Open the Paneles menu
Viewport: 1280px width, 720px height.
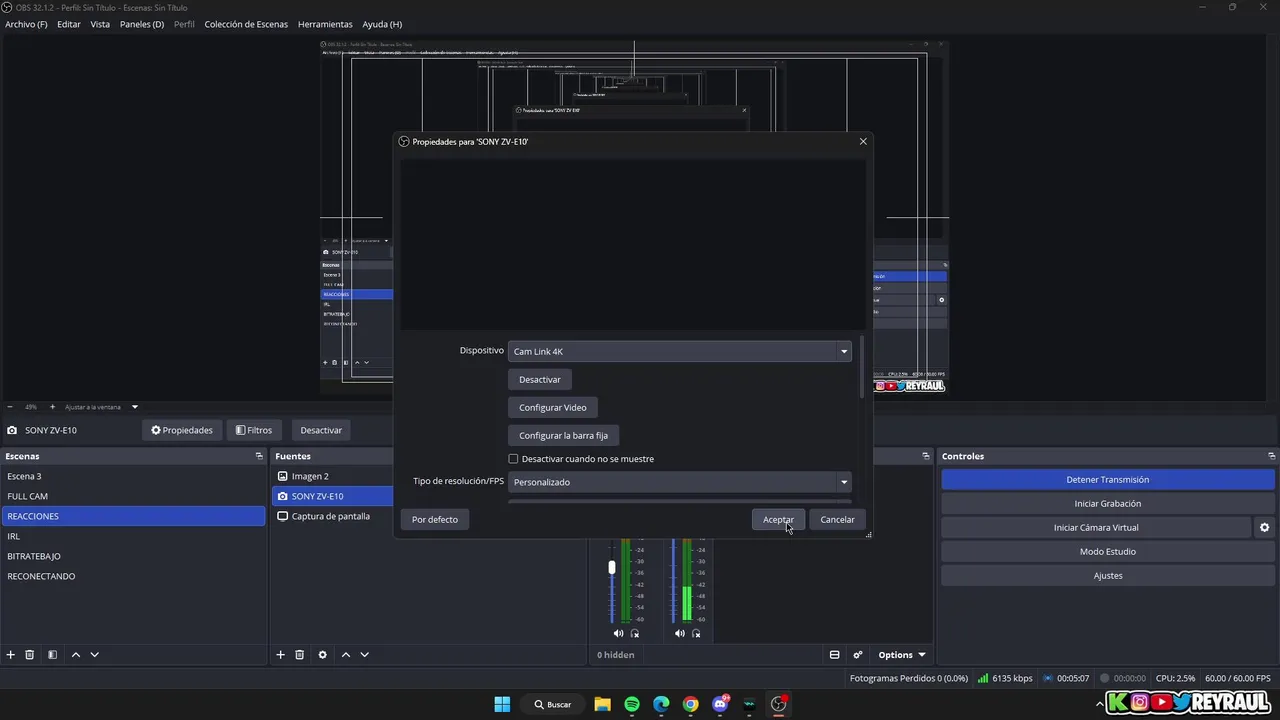pyautogui.click(x=142, y=24)
